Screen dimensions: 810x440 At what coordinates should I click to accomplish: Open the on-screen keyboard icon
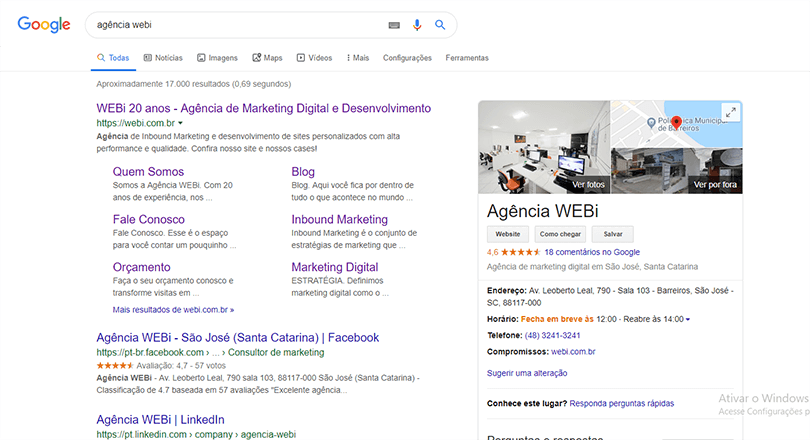(x=394, y=25)
